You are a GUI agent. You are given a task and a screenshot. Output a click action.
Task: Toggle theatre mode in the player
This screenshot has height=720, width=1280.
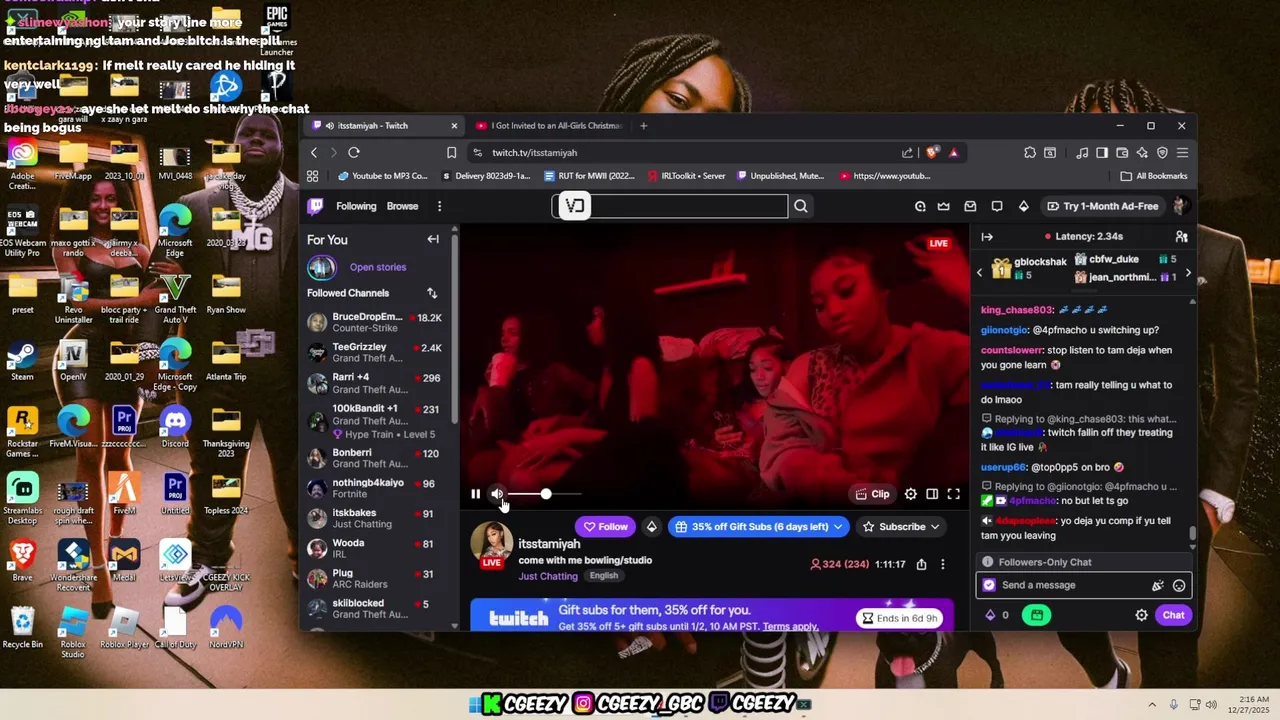[932, 494]
